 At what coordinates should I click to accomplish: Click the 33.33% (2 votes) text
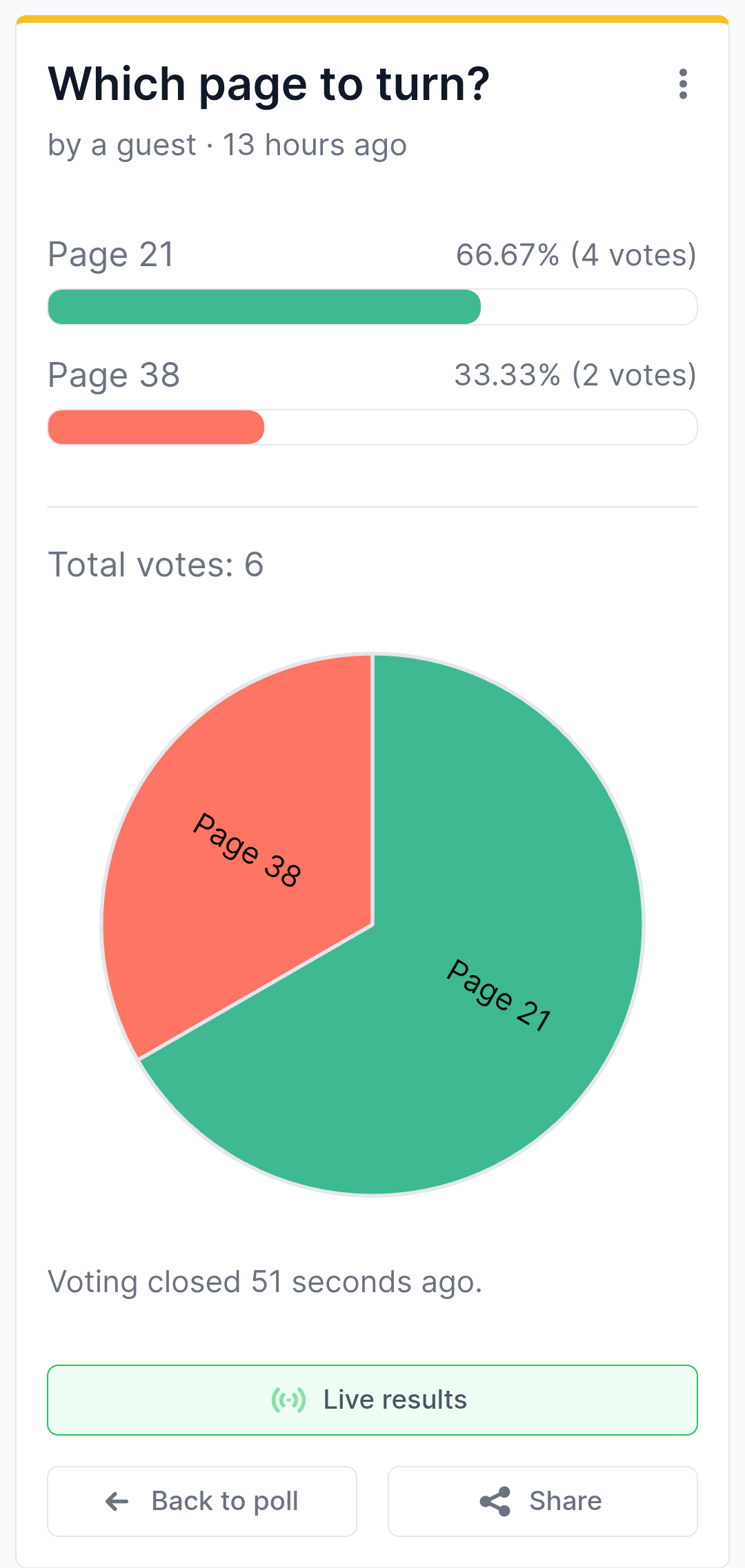[x=575, y=376]
